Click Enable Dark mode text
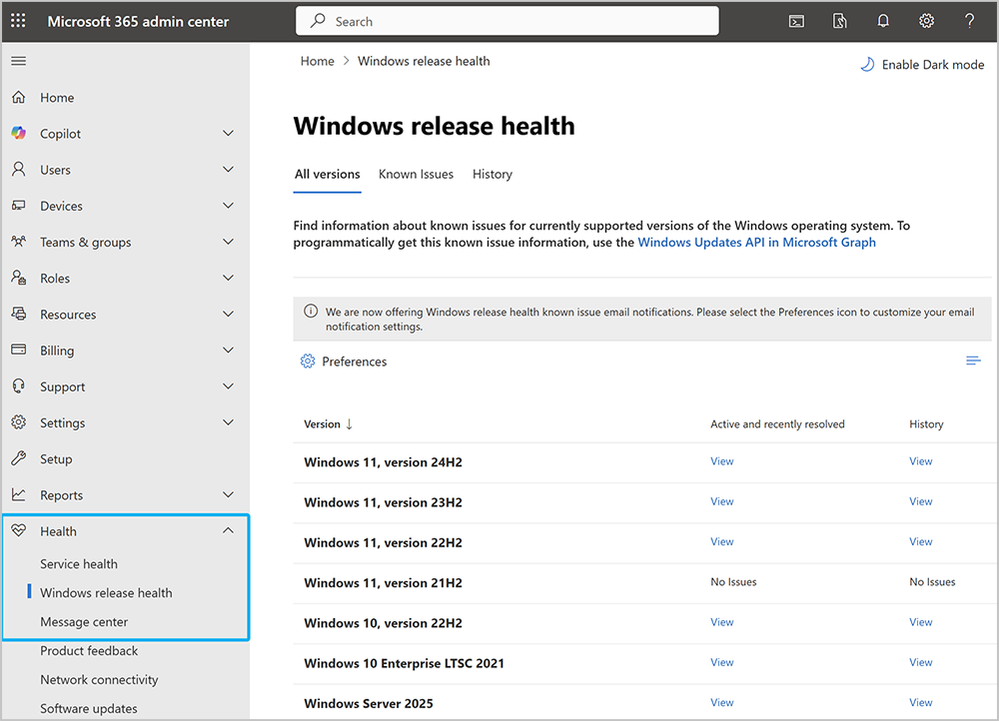The image size is (999, 721). click(933, 64)
